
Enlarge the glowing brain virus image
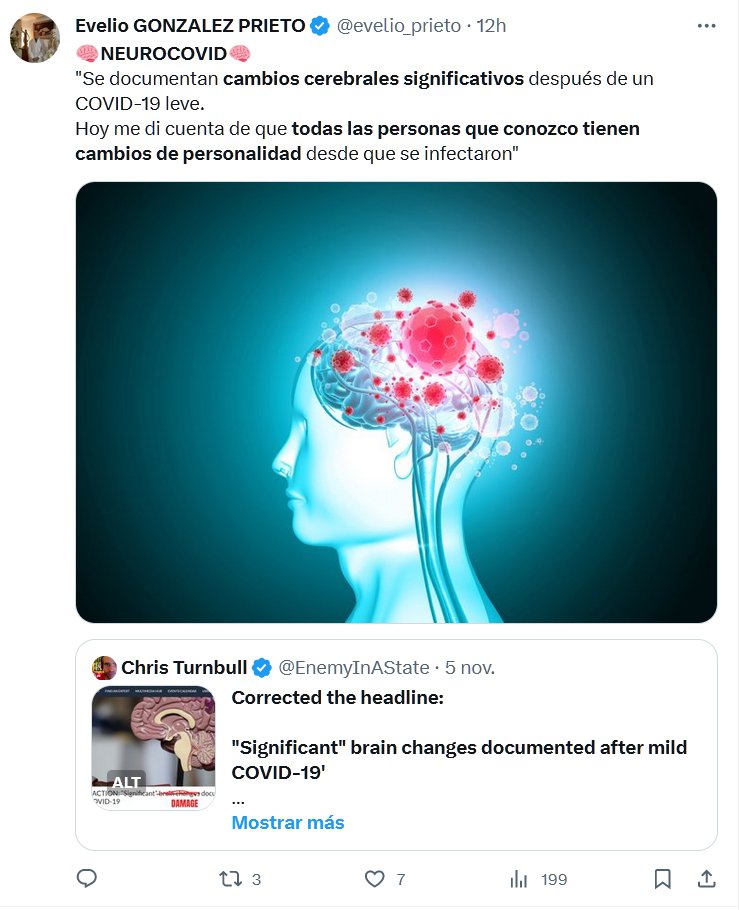(x=396, y=403)
